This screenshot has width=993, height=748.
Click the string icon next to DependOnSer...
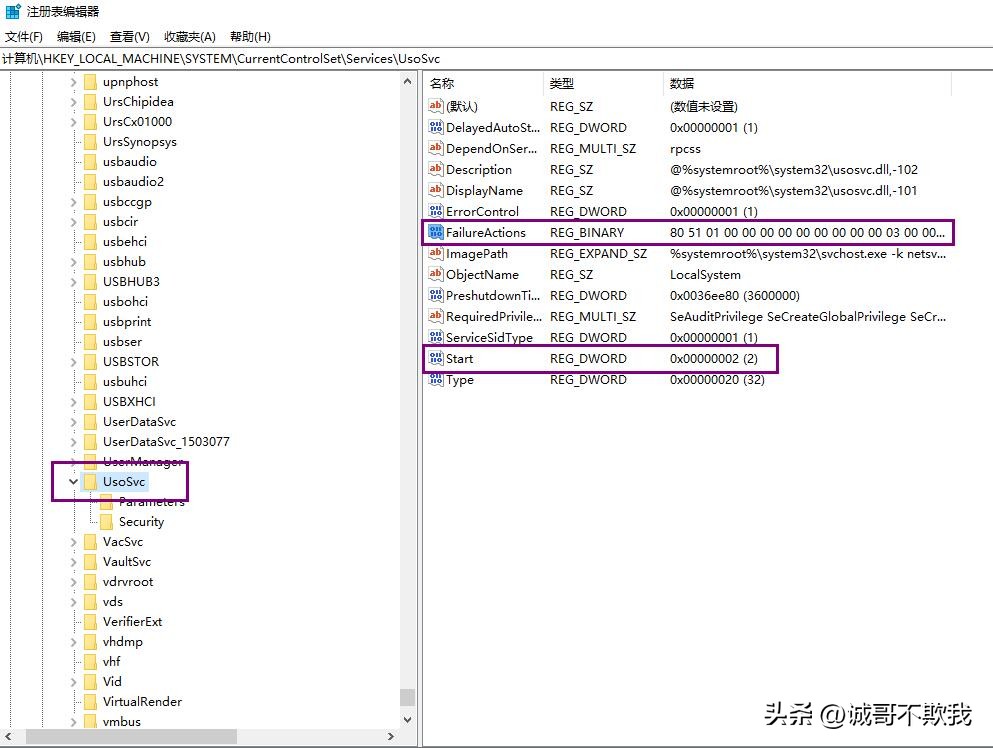435,148
